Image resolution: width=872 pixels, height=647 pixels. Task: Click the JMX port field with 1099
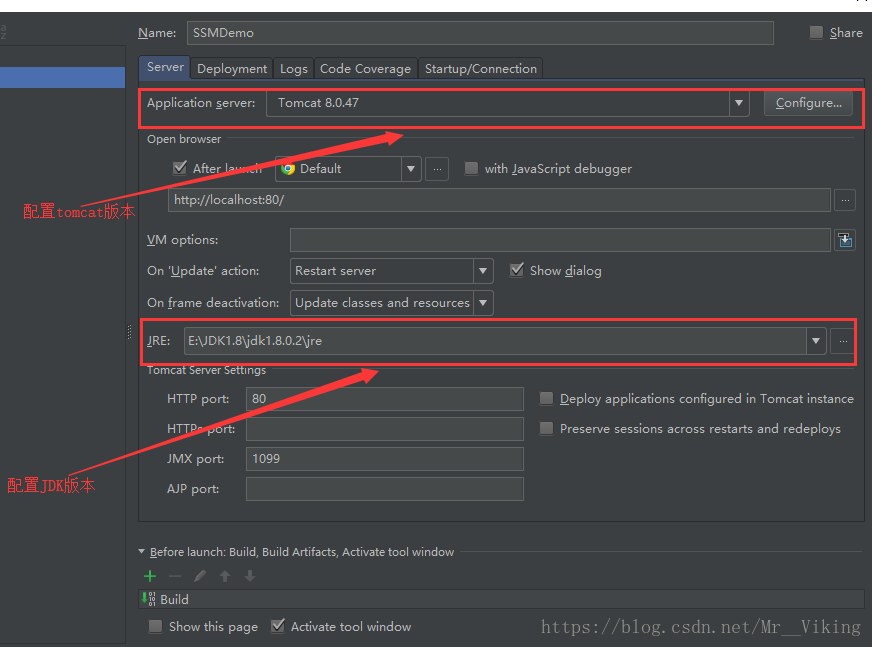point(385,459)
